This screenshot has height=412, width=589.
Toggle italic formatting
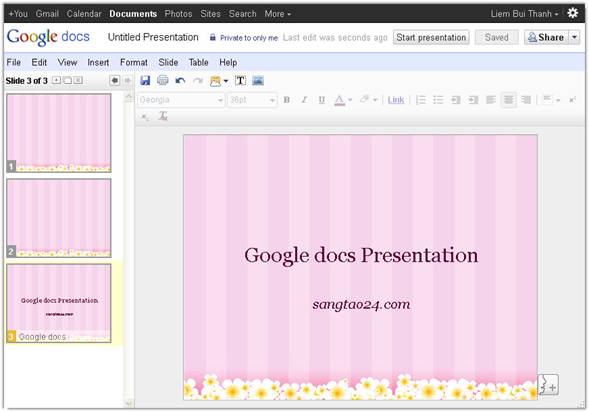(304, 100)
